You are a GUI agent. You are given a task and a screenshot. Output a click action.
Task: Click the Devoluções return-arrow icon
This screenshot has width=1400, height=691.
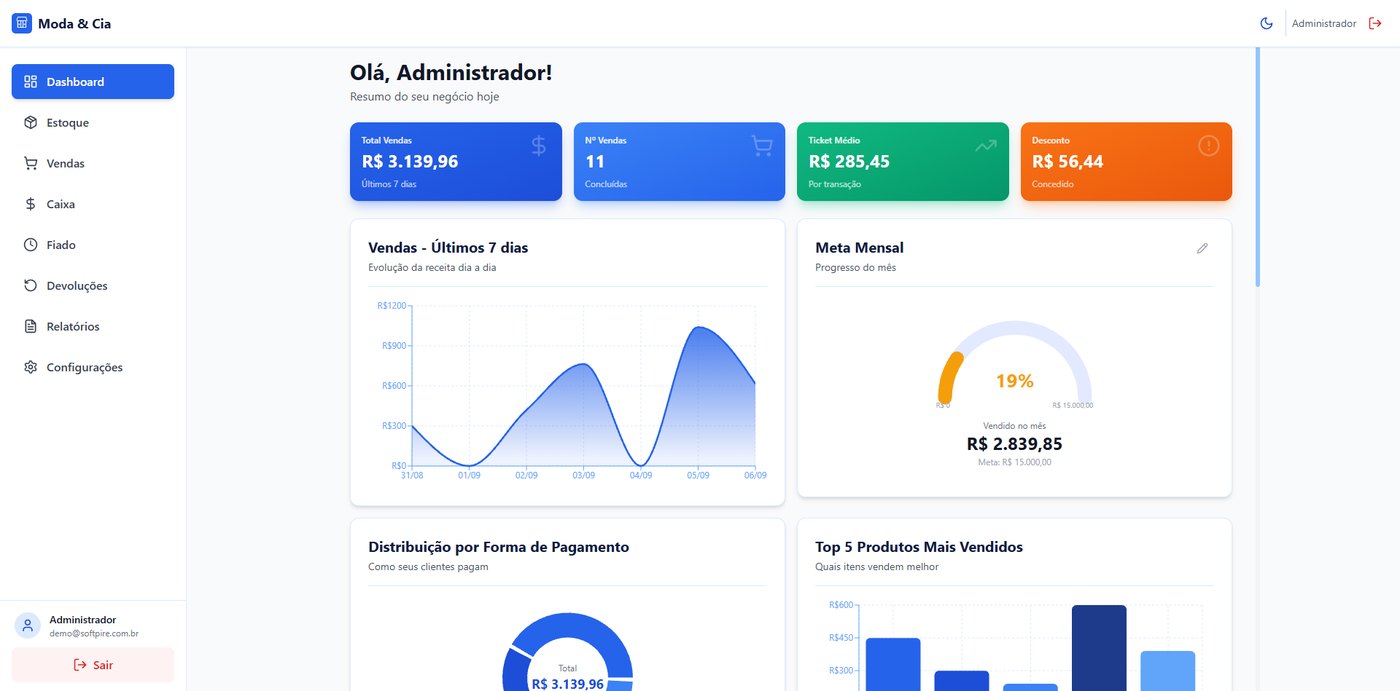click(x=30, y=286)
